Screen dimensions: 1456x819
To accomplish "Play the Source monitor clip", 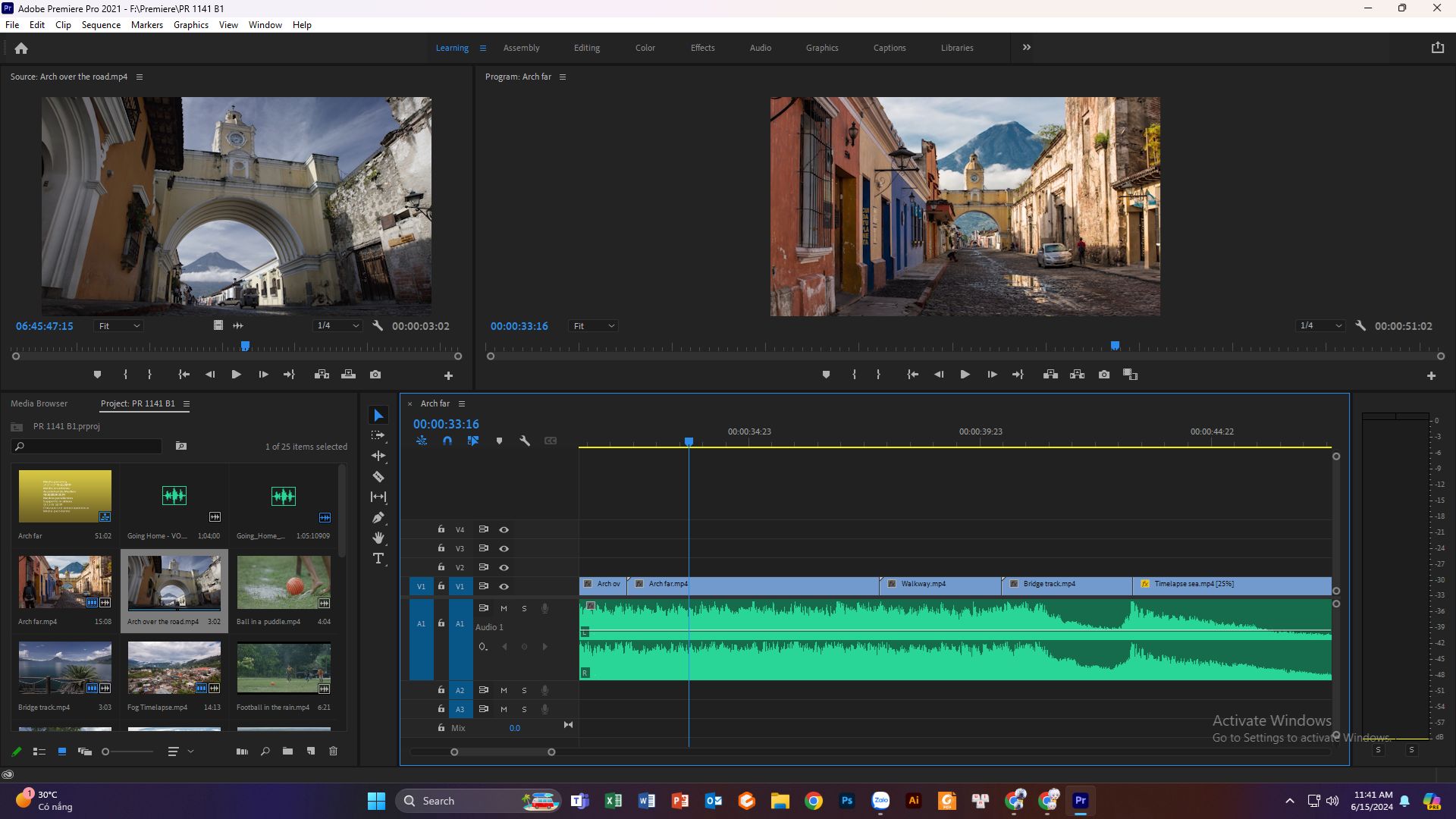I will point(236,375).
